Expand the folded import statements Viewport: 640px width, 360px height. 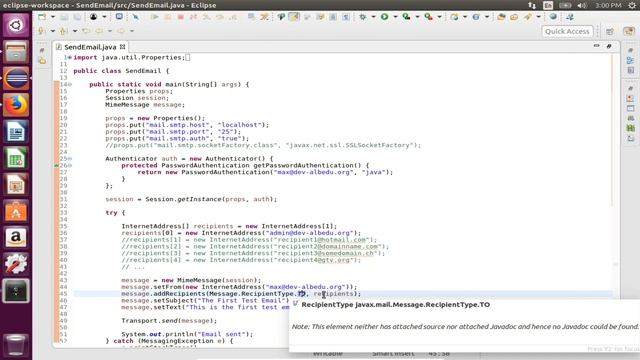pos(70,58)
